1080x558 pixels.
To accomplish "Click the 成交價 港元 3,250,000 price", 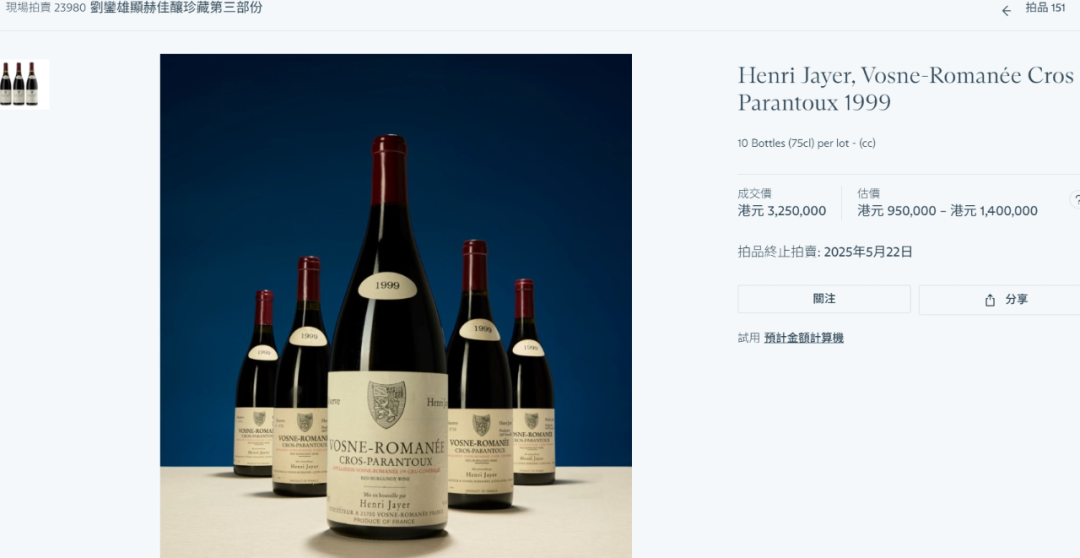I will point(782,211).
